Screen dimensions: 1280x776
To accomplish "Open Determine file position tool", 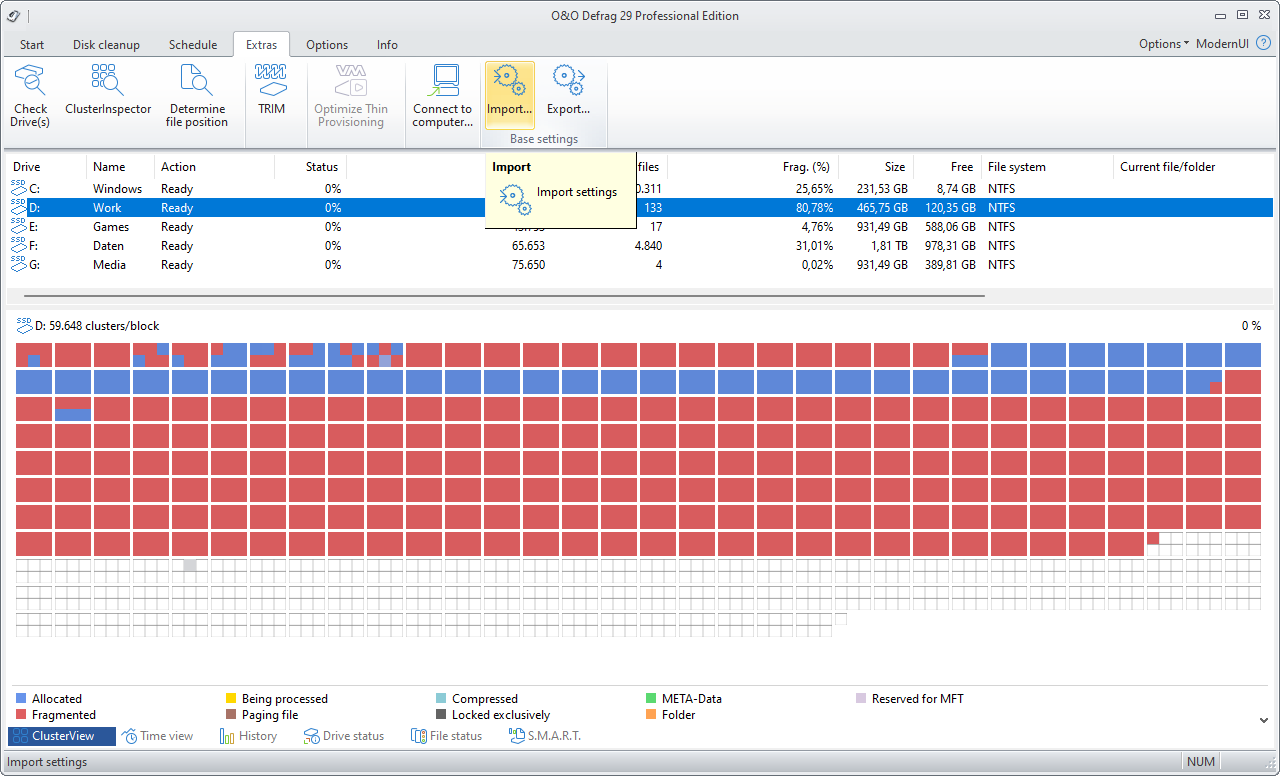I will point(198,96).
